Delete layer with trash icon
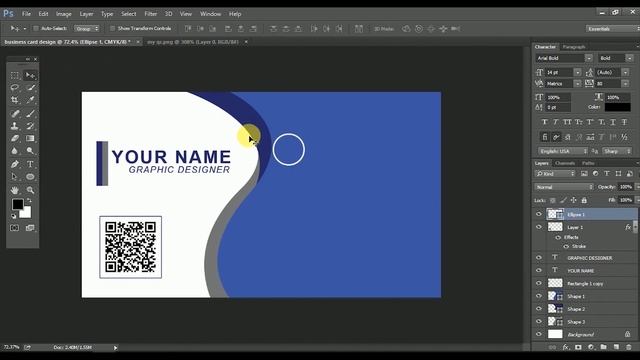This screenshot has width=640, height=360. pyautogui.click(x=629, y=347)
